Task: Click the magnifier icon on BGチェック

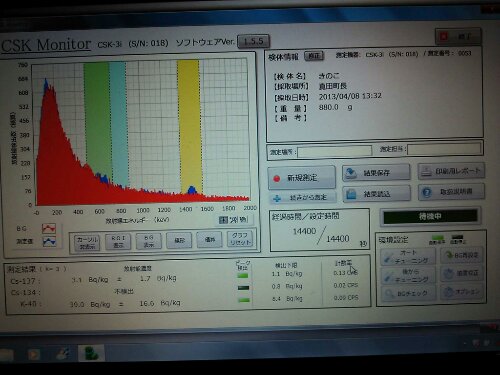Action: [389, 294]
